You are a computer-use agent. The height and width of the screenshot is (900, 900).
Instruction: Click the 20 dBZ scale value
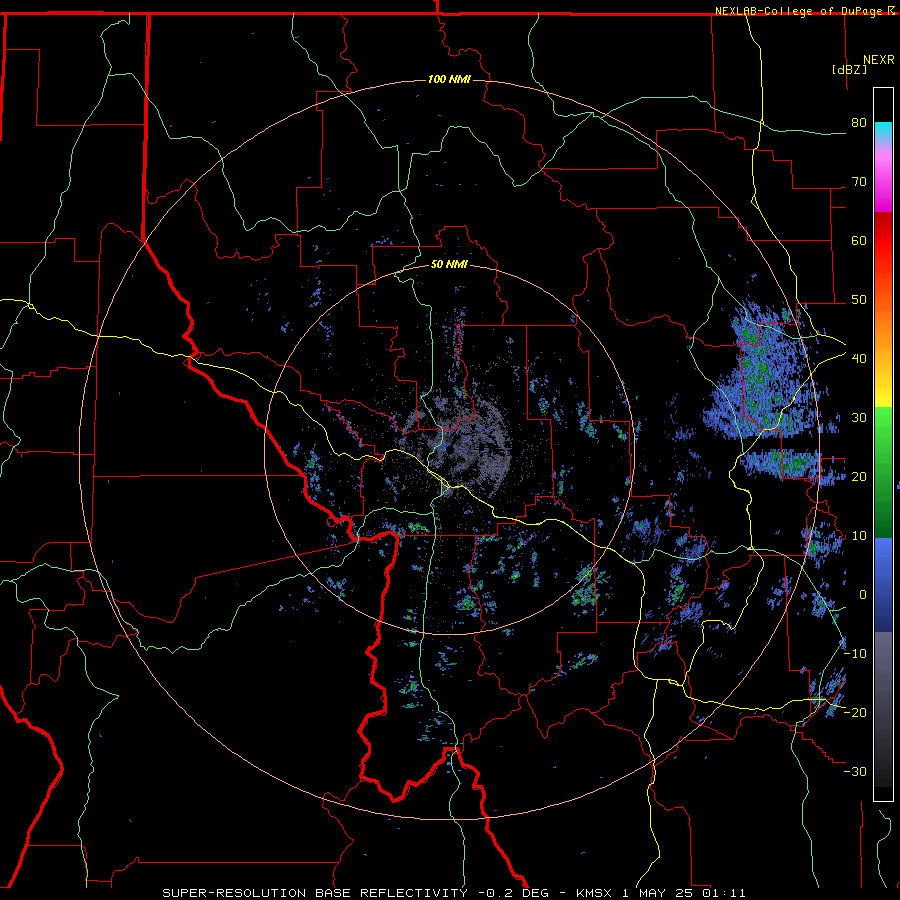[859, 477]
